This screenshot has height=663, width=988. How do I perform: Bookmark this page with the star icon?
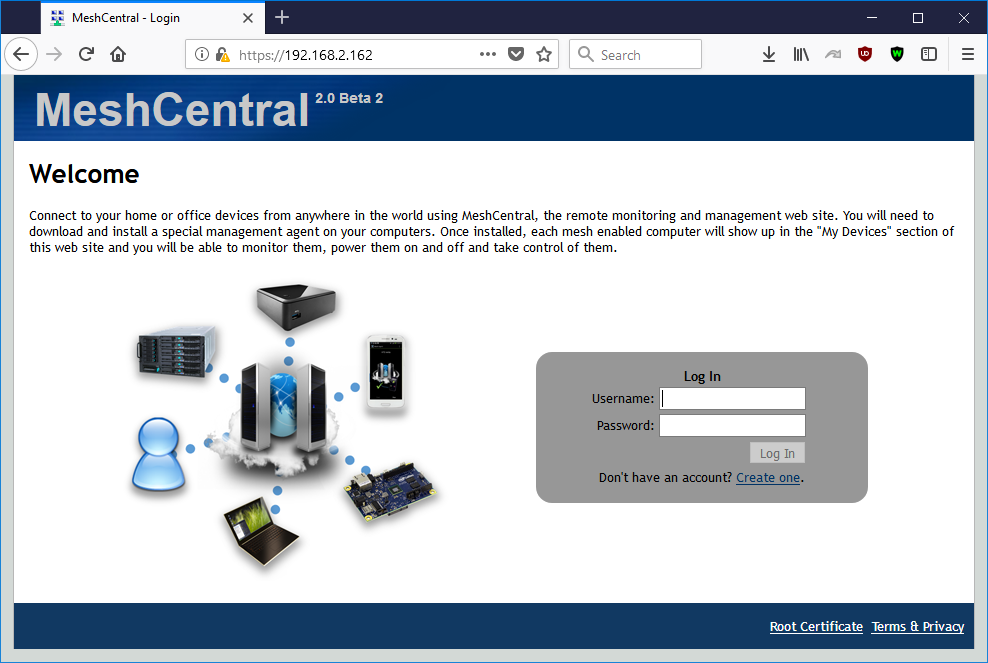544,54
